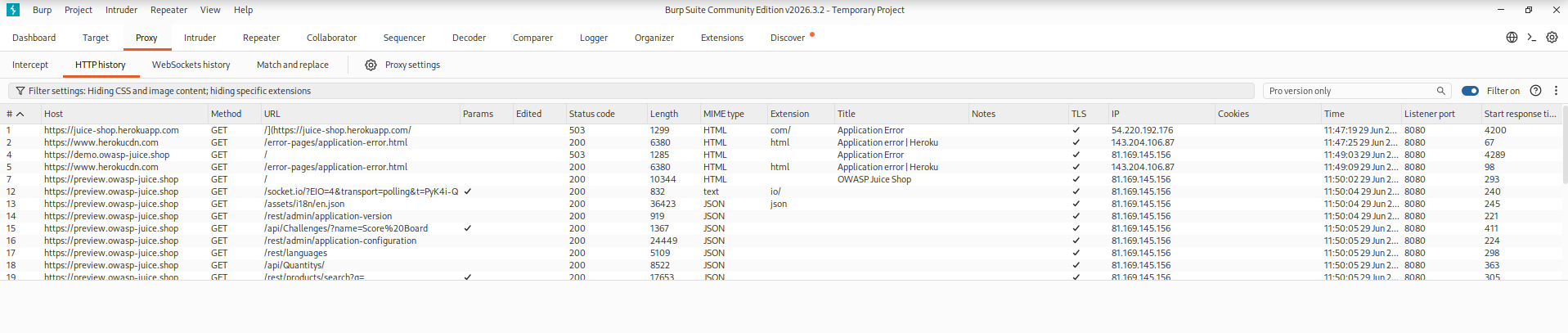
Task: Select the /rest/admin/application-version URL
Action: [x=328, y=216]
